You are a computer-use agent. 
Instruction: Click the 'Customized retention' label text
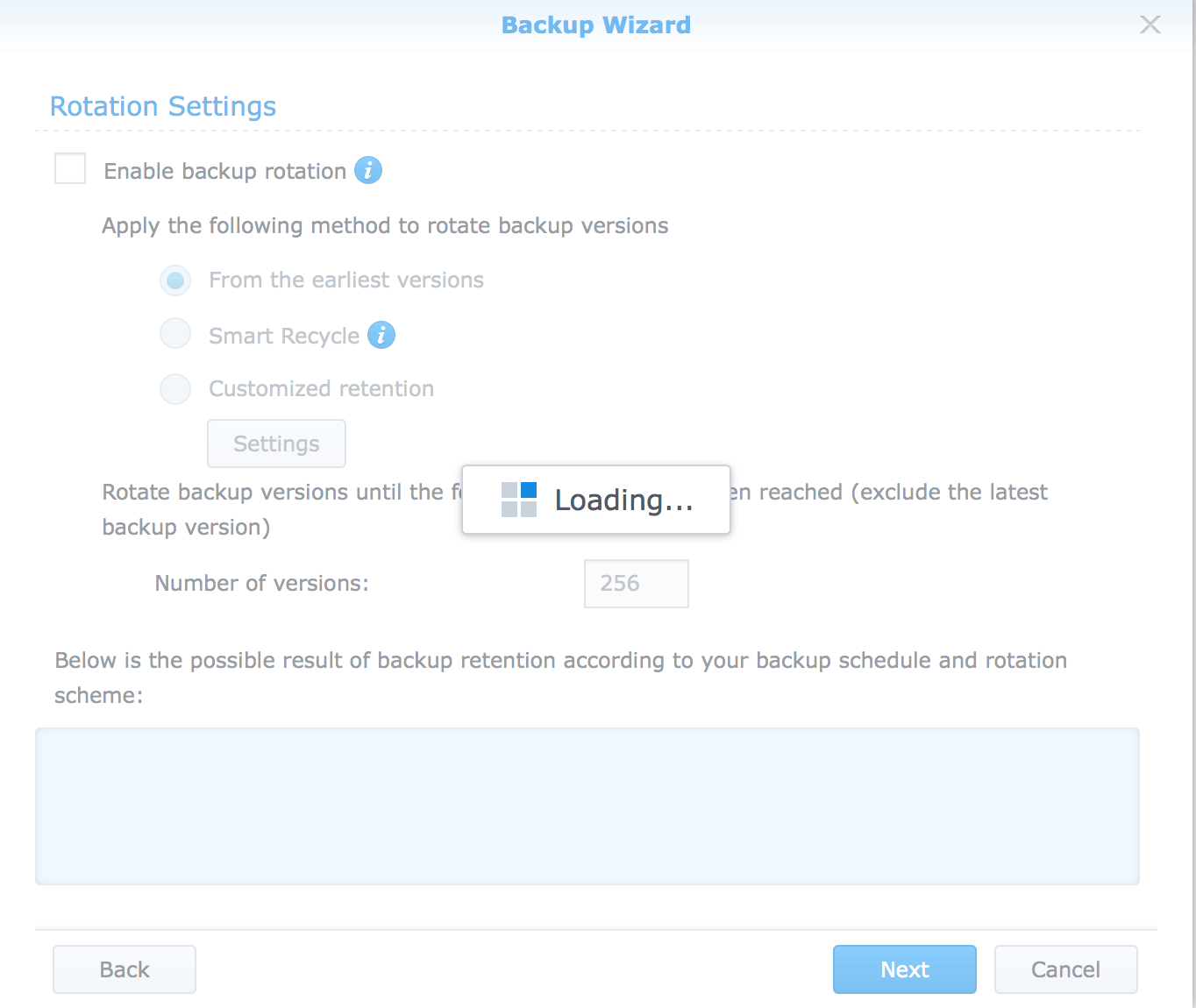point(321,389)
